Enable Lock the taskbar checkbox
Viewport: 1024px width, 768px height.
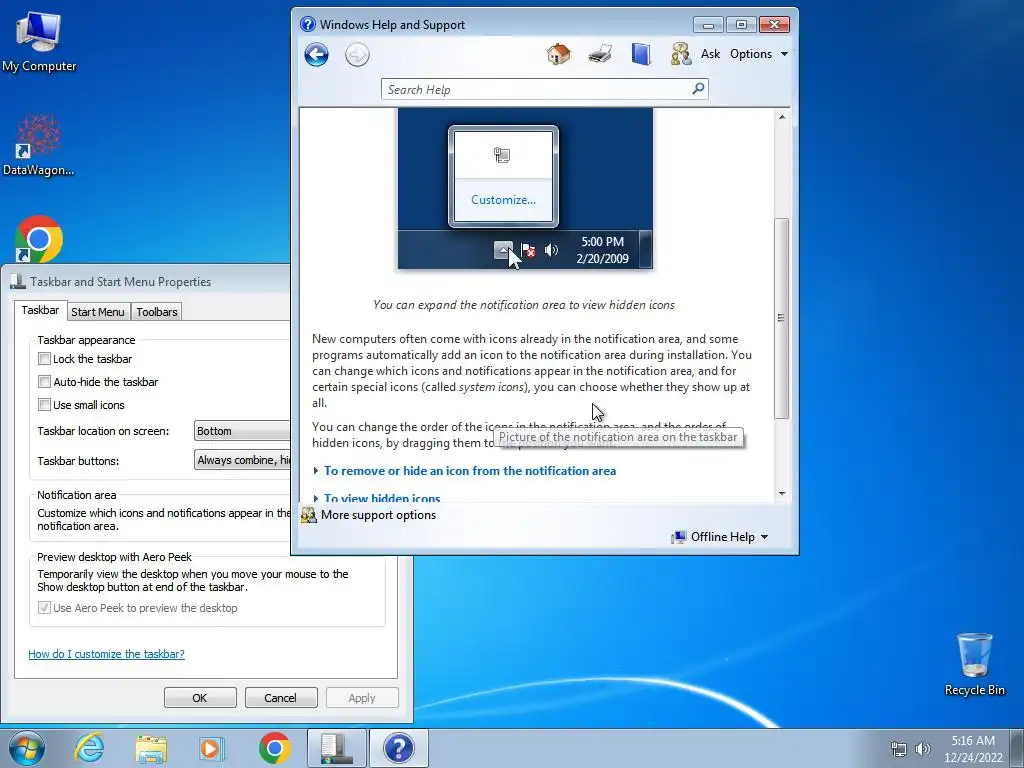pos(44,359)
